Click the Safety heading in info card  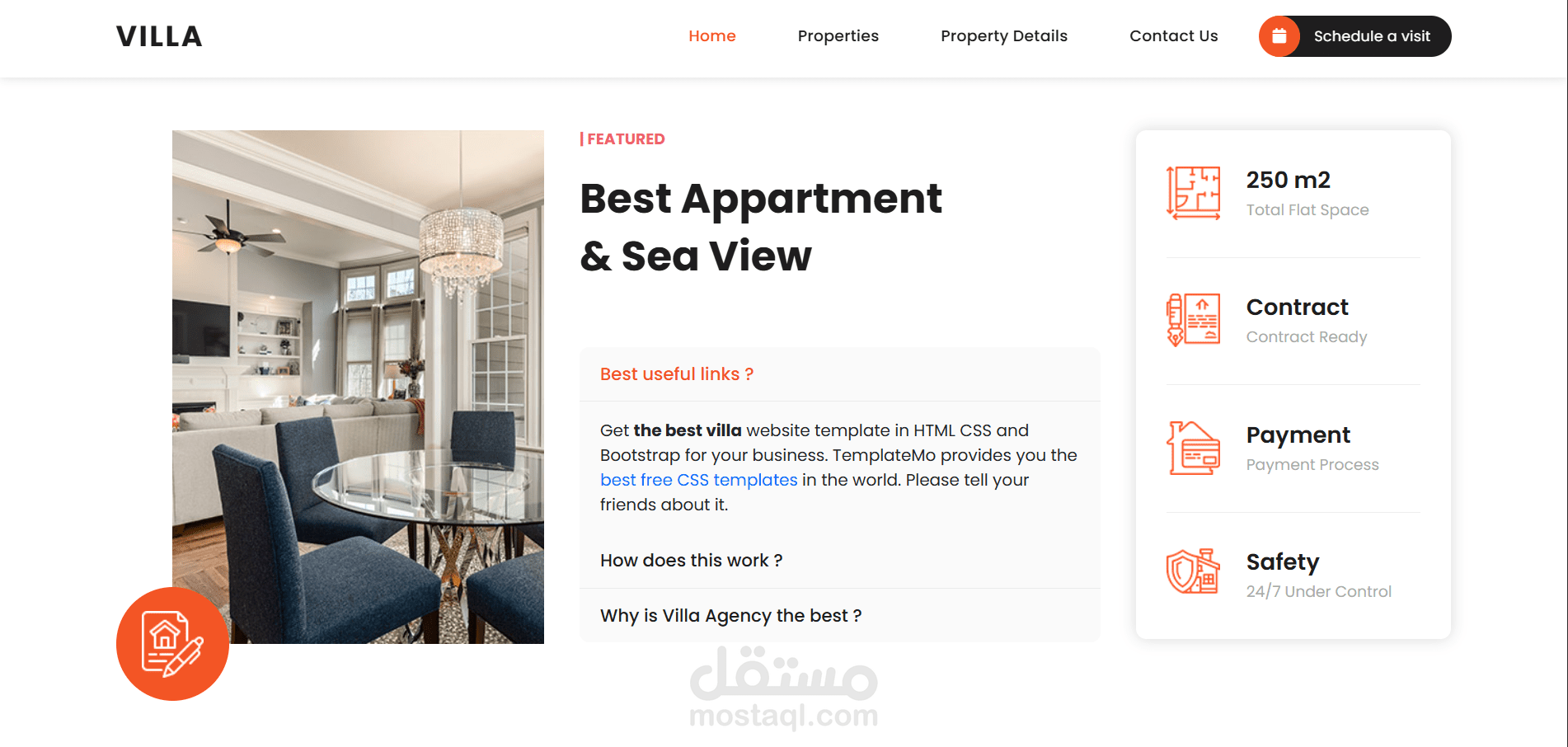tap(1283, 562)
